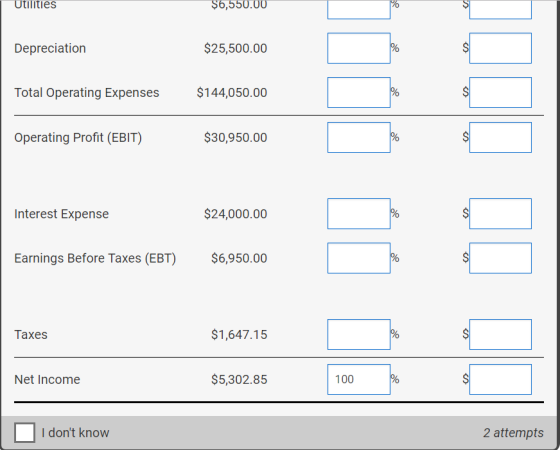Click the "Interest Expense" label
This screenshot has width=560, height=450.
pyautogui.click(x=61, y=214)
